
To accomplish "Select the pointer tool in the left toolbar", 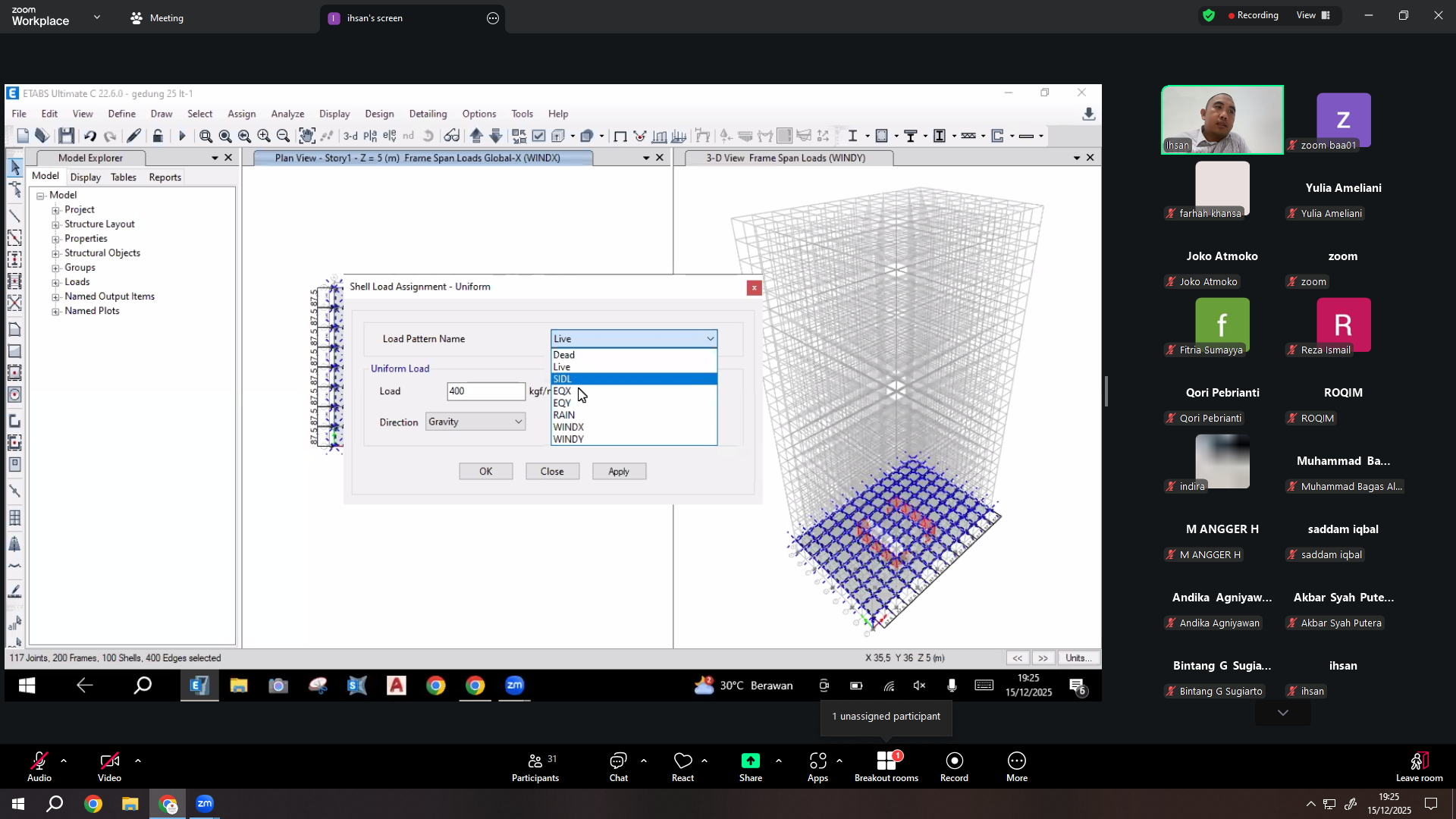I will coord(14,167).
